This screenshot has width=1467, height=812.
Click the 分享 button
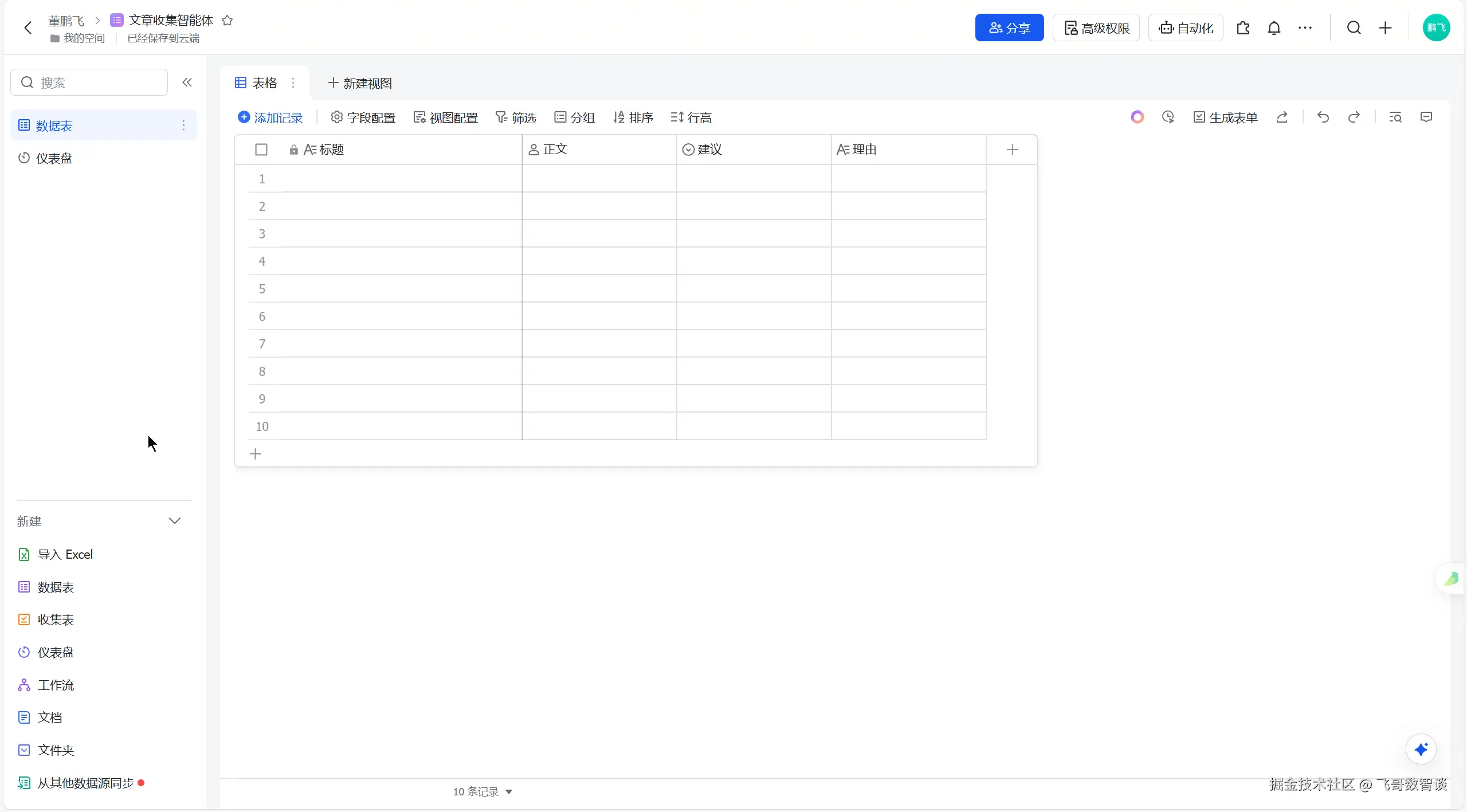(x=1009, y=28)
